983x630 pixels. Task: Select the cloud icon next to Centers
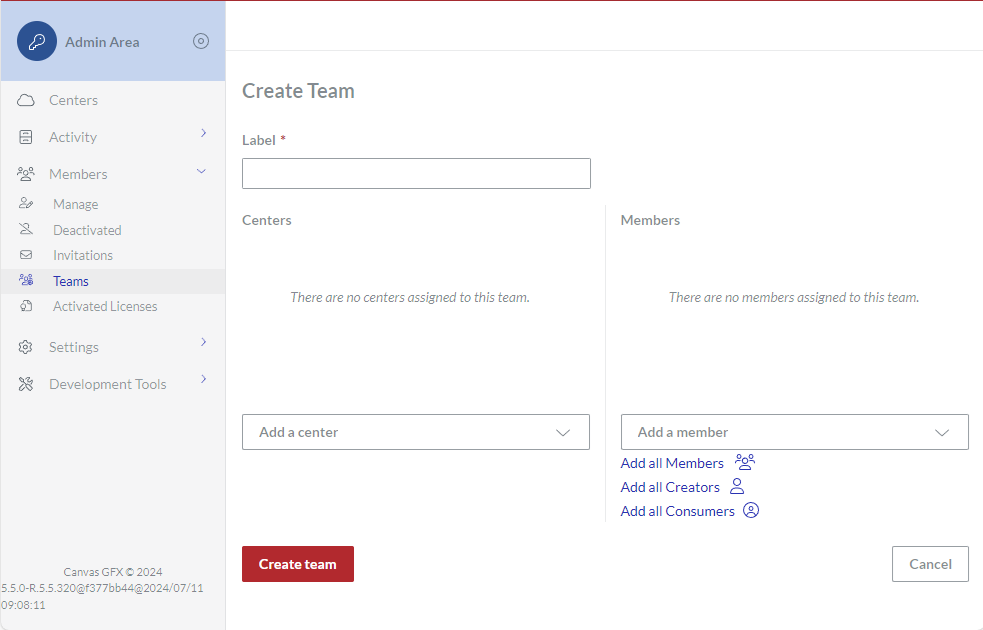[27, 100]
